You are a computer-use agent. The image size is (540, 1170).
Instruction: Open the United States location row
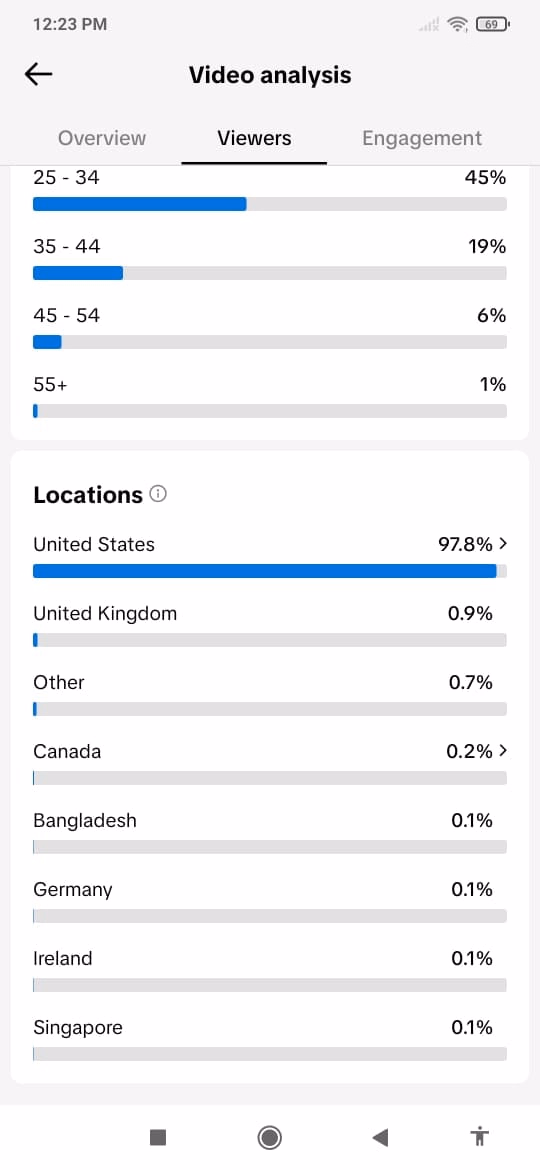270,556
